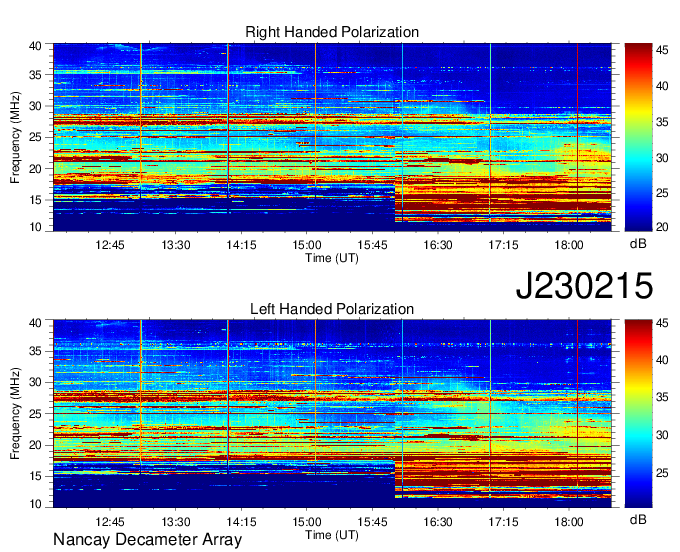Click the 35 value on the bottom color bar
The width and height of the screenshot is (680, 552).
[662, 397]
